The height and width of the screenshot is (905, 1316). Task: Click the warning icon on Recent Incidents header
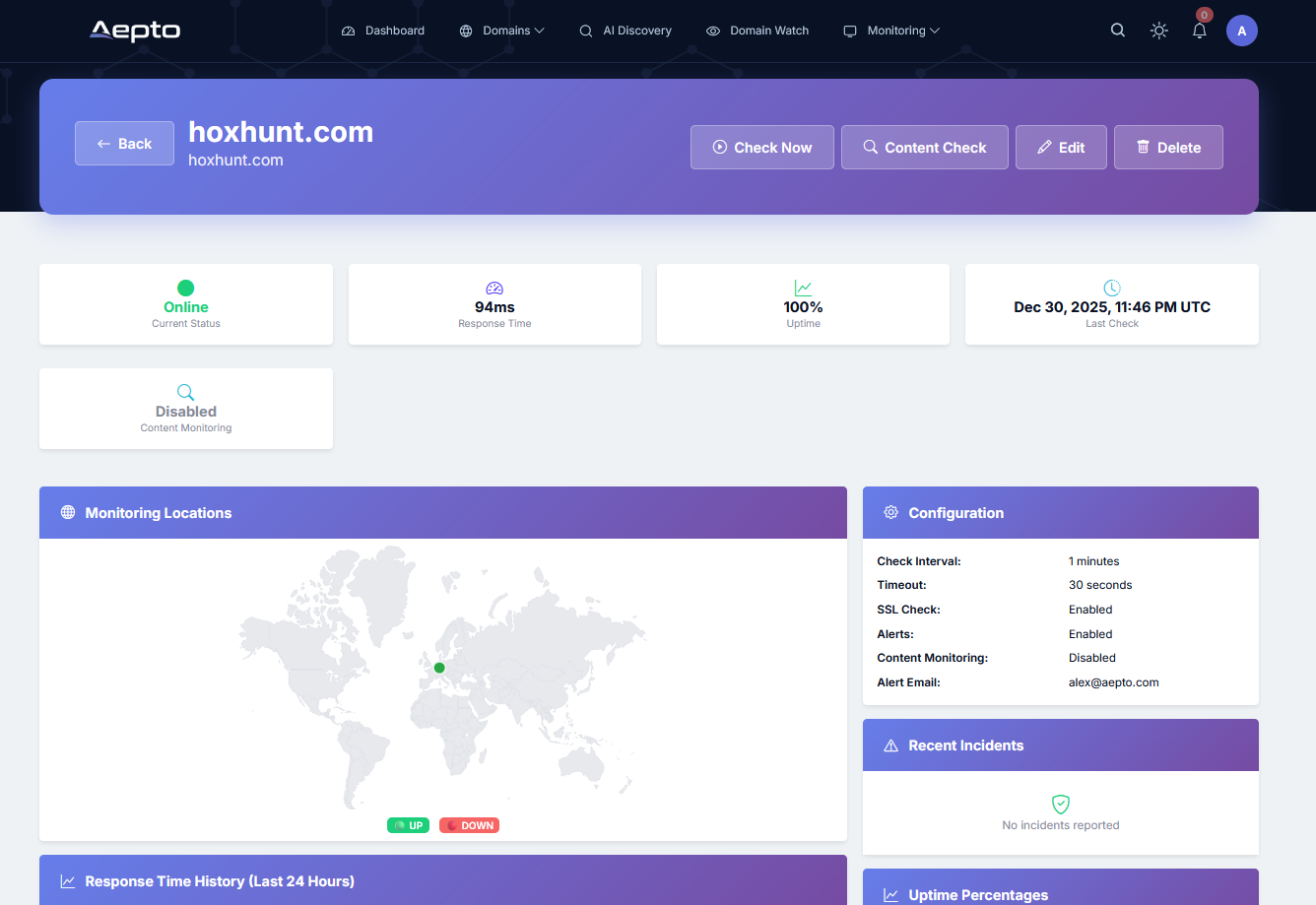[891, 745]
